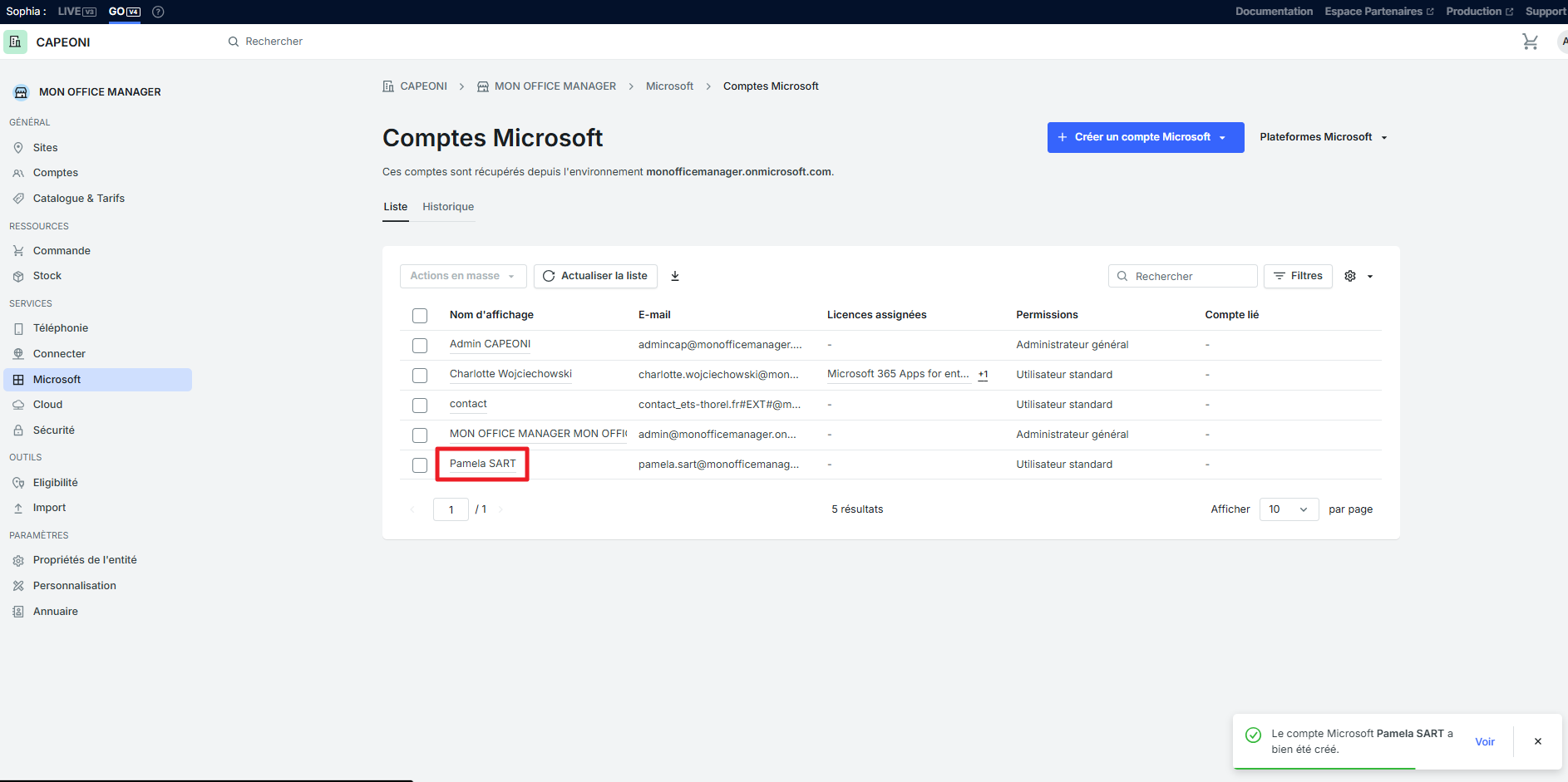Click the help question mark icon
Image resolution: width=1568 pixels, height=782 pixels.
point(158,12)
